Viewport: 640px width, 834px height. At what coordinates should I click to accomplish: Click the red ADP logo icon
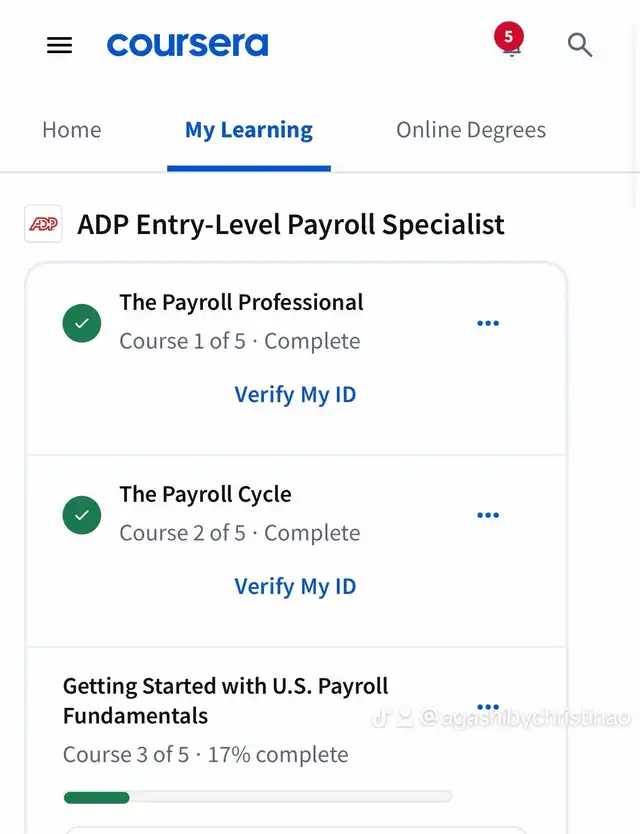(43, 224)
